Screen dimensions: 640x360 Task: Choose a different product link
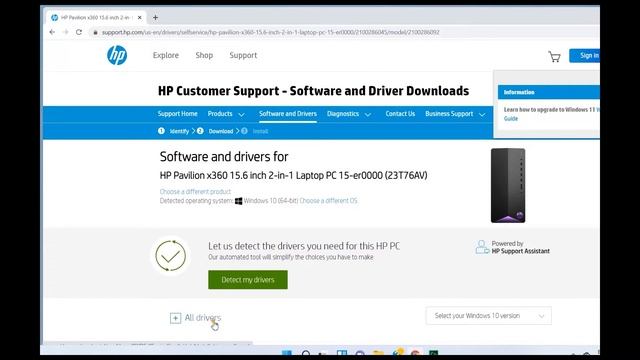(195, 191)
